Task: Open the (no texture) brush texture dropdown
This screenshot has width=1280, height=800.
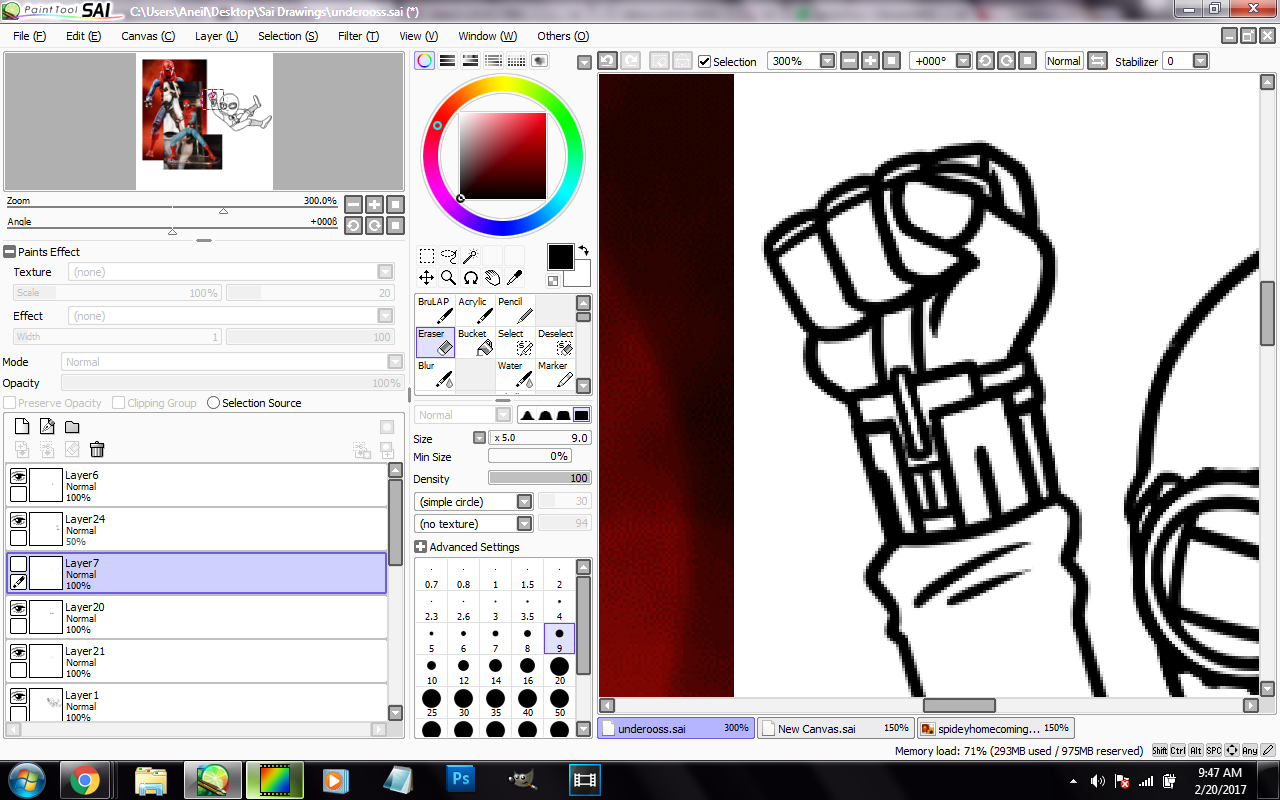Action: [525, 524]
